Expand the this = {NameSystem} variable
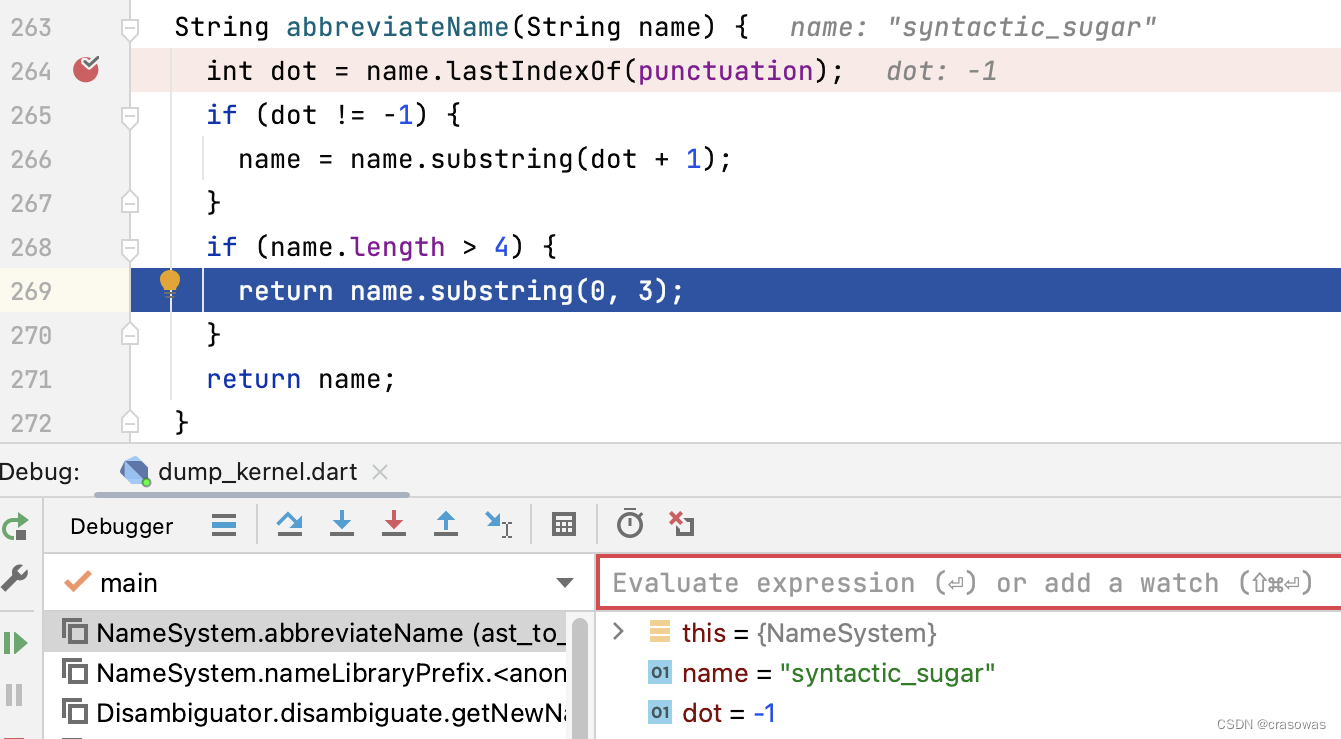Screen dimensions: 1341x739 pyautogui.click(x=618, y=632)
